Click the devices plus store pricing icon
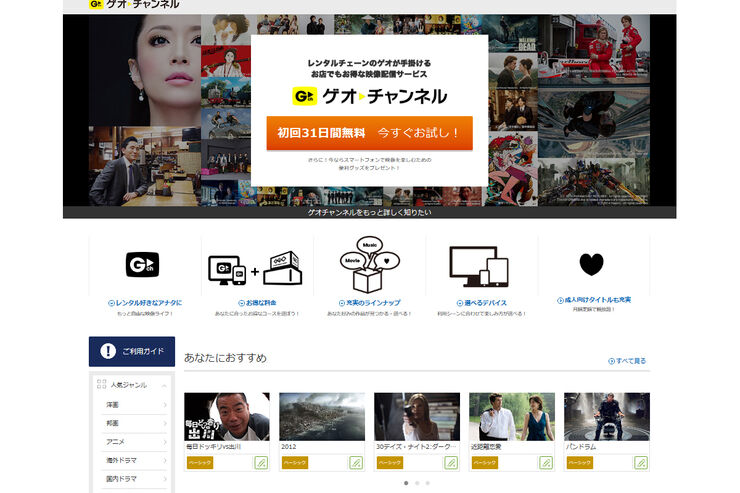The image size is (740, 493). coord(255,268)
